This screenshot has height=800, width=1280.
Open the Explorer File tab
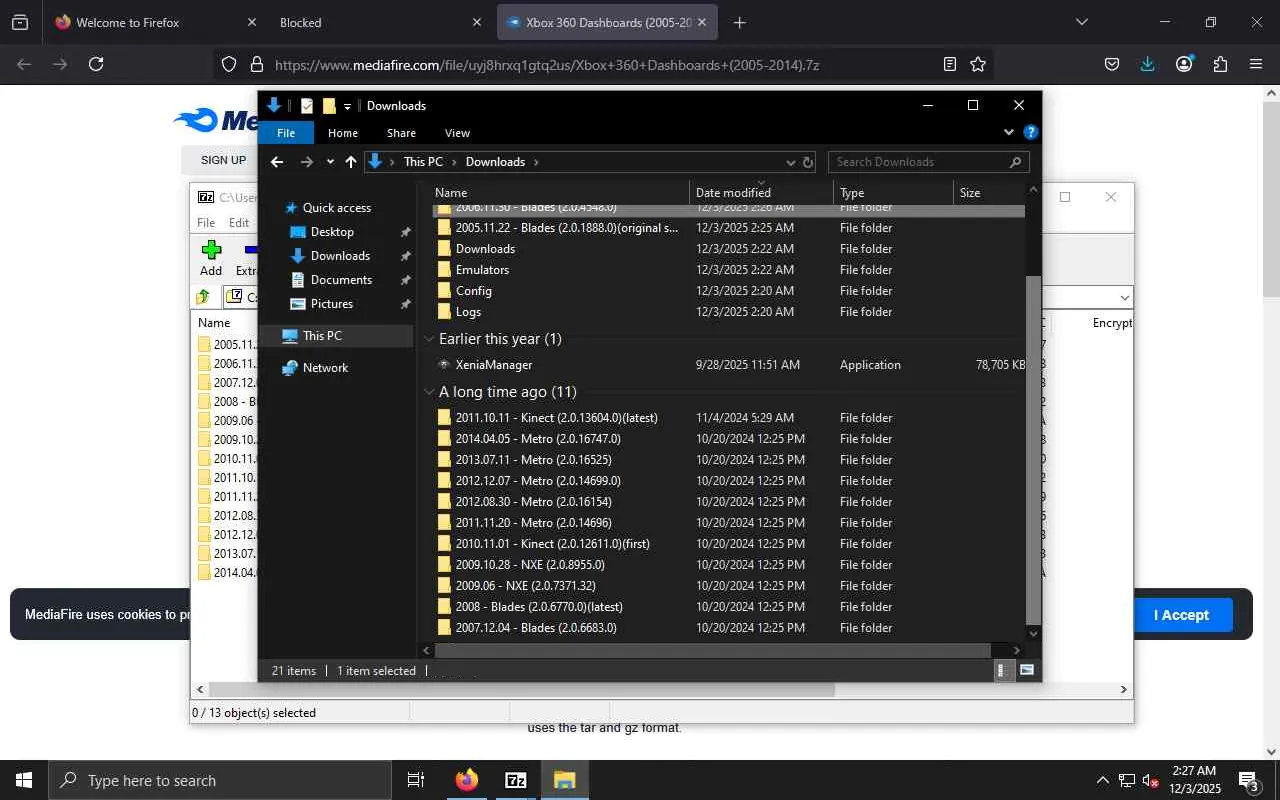(286, 133)
